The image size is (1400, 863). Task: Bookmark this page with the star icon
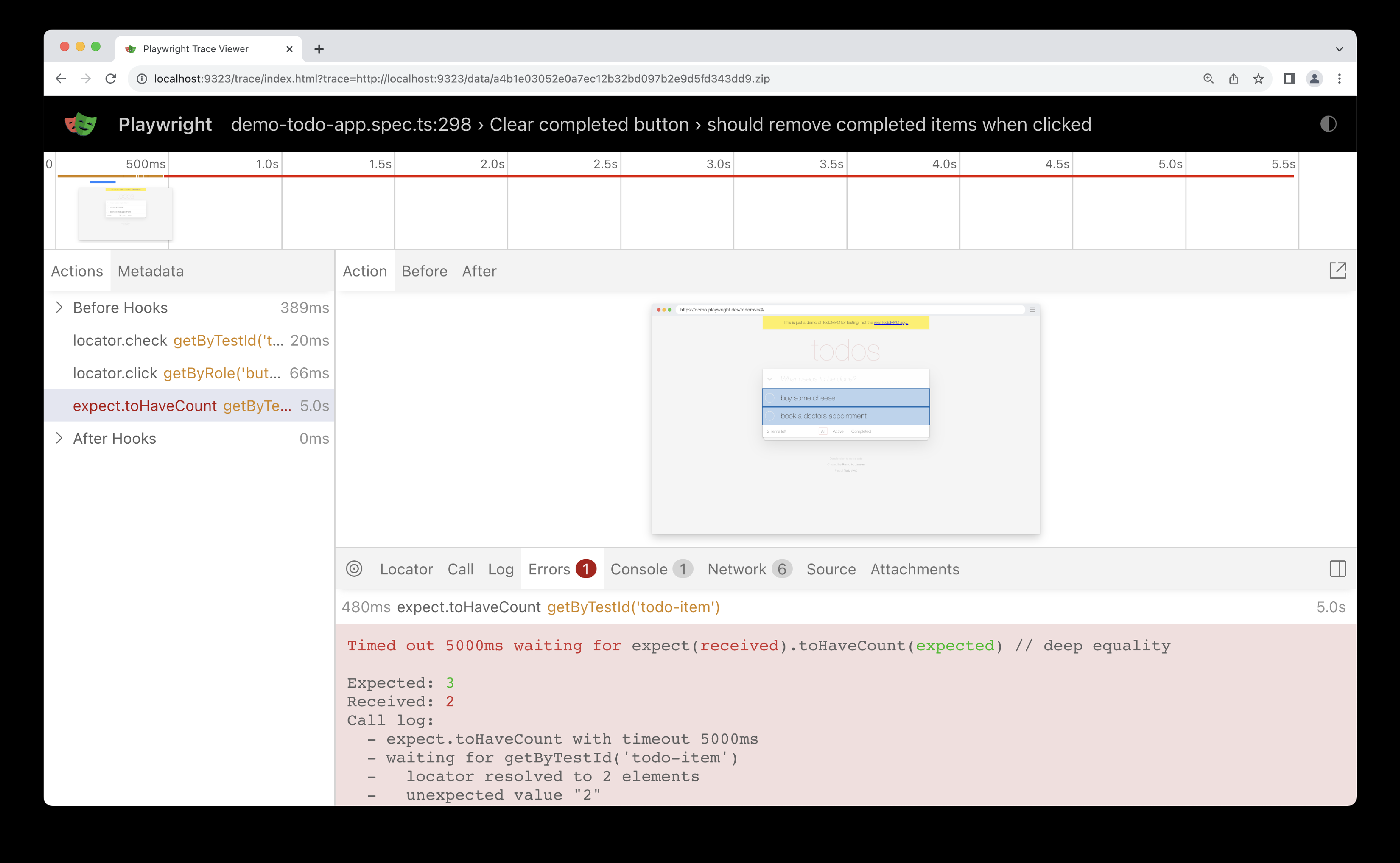tap(1258, 79)
